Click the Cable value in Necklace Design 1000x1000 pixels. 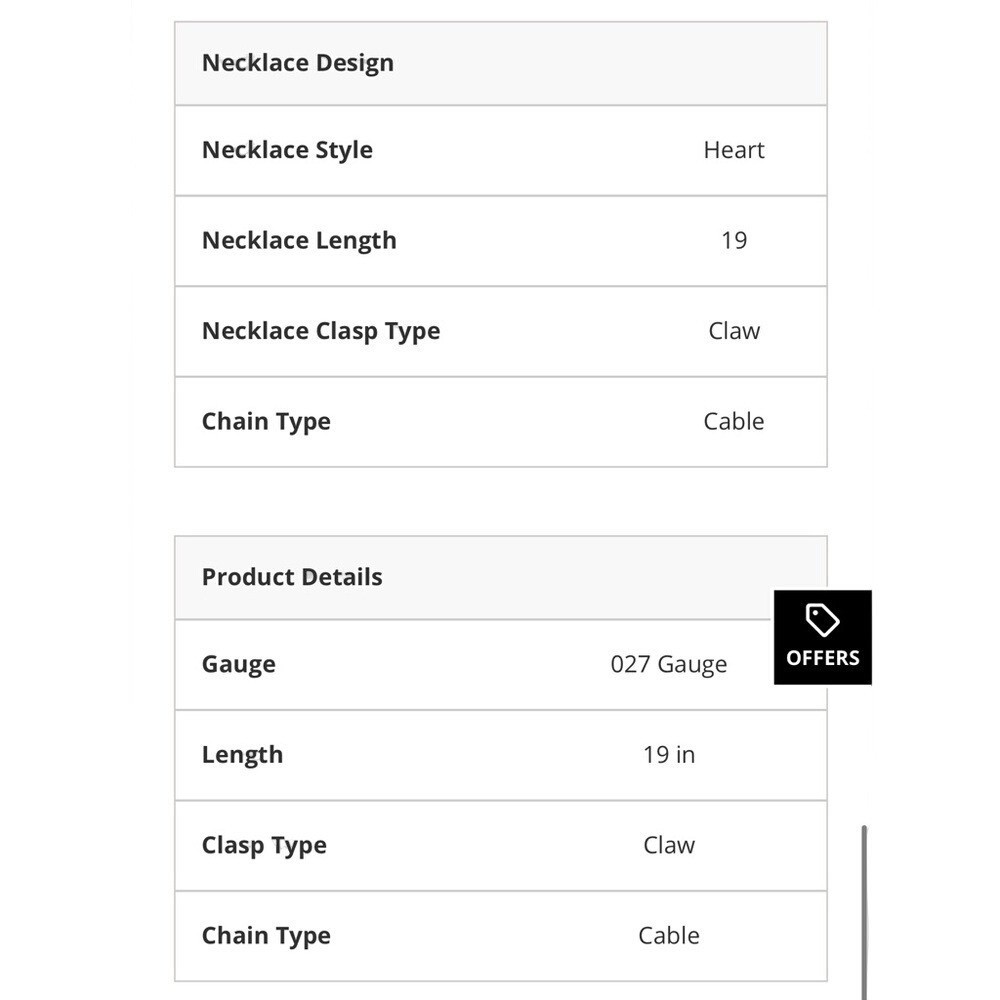[733, 422]
